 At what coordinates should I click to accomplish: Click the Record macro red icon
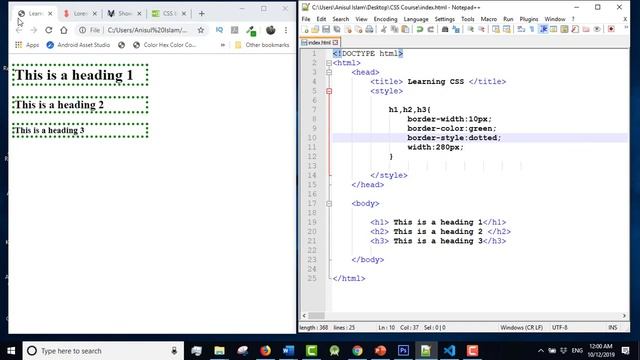coord(611,29)
